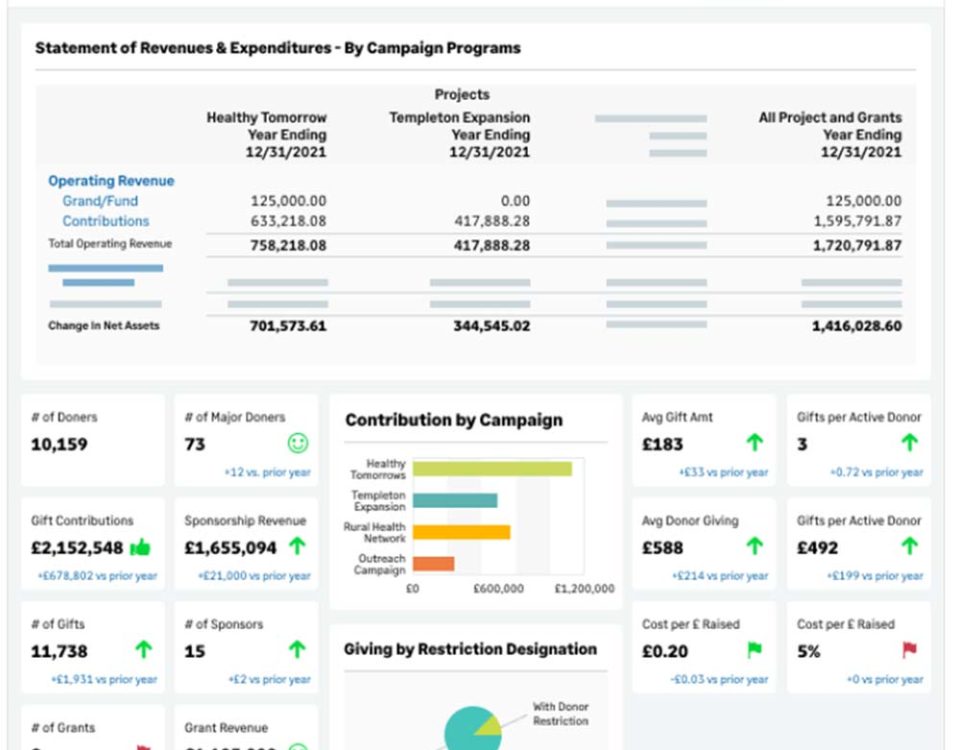Click the Change in Net Assets row label

104,326
